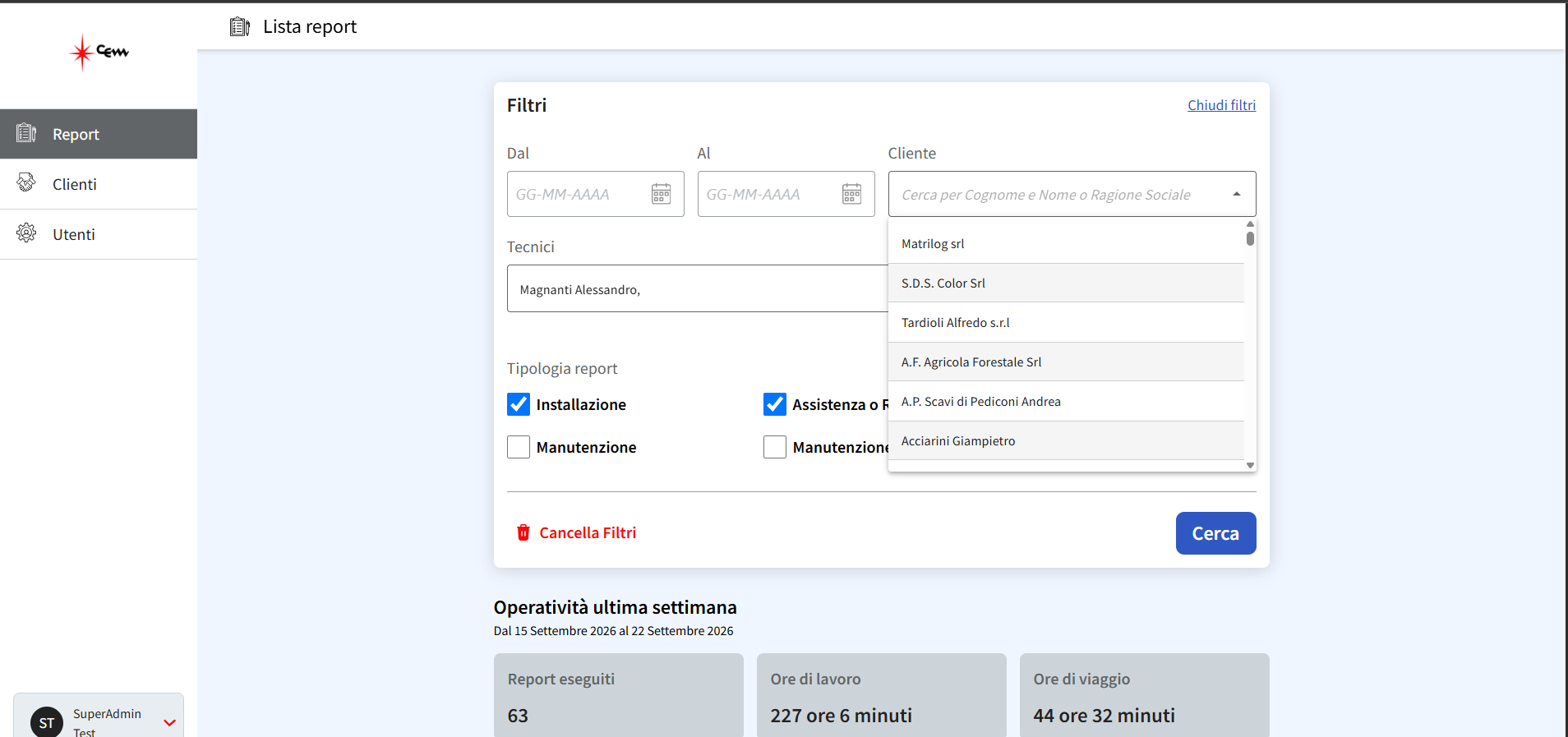
Task: Select A.F. Agricola Forestale Srl
Action: 1066,362
